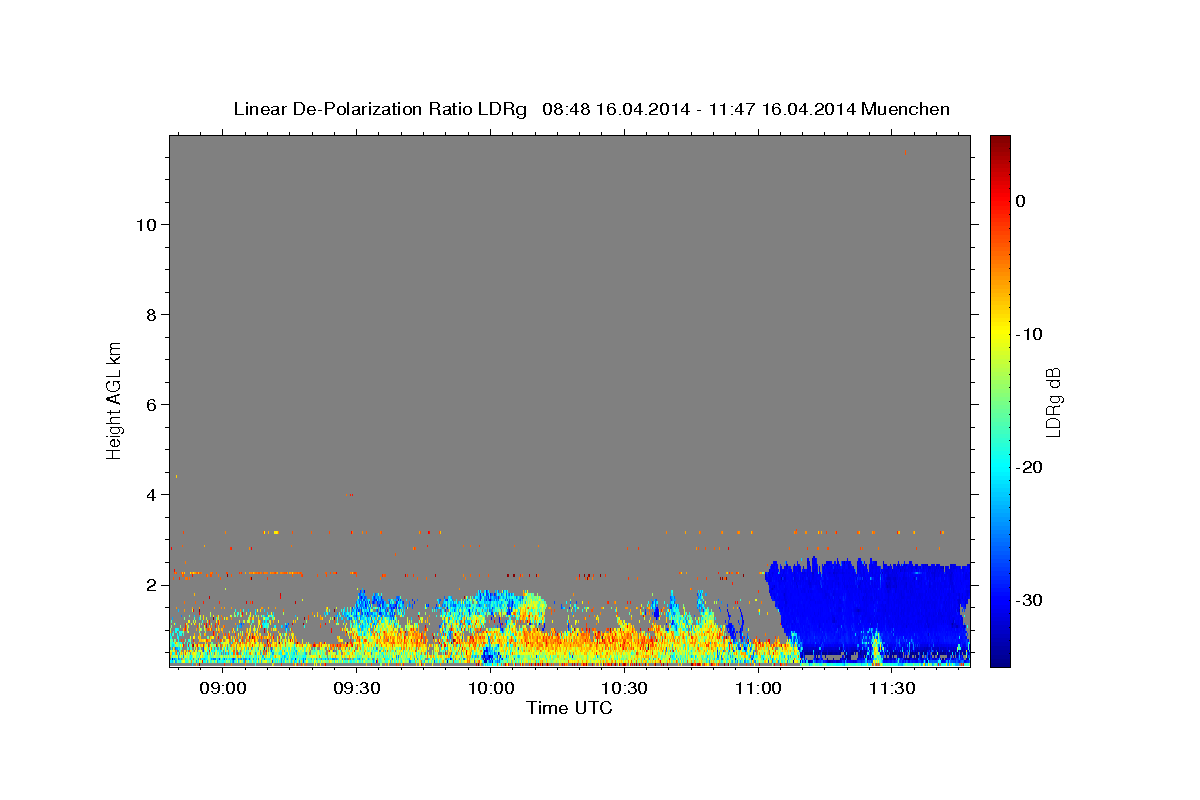Click the 09:30 time tick label

tap(356, 689)
